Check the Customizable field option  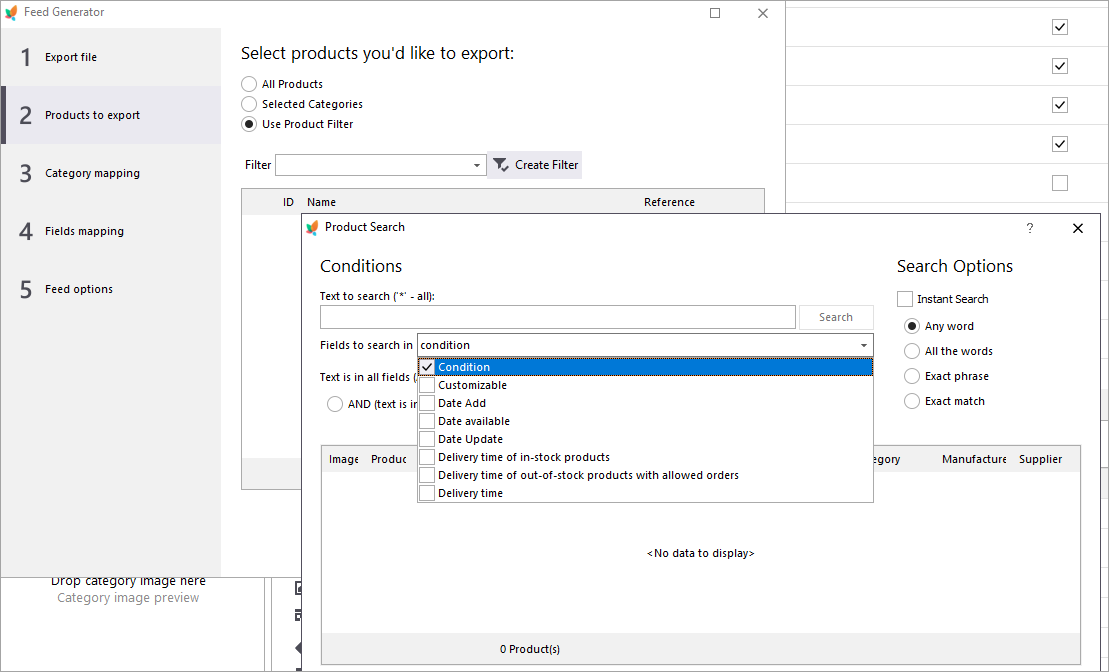427,385
